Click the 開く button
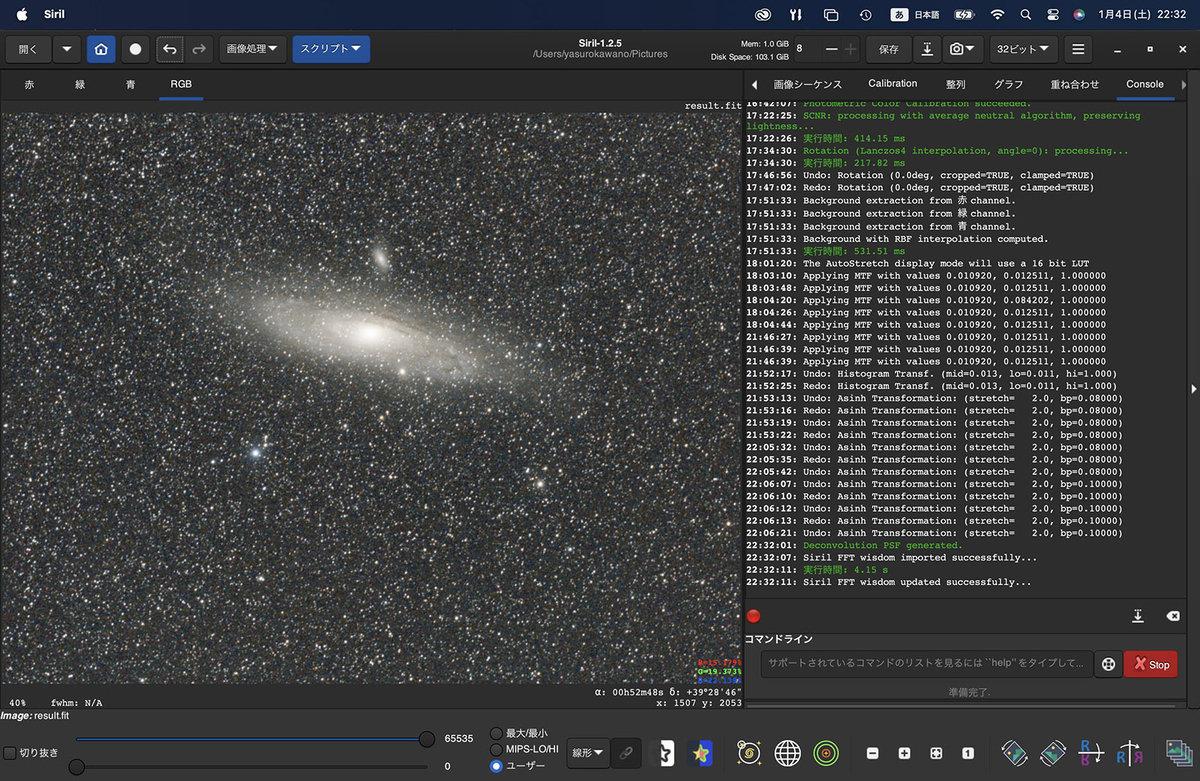 point(28,49)
